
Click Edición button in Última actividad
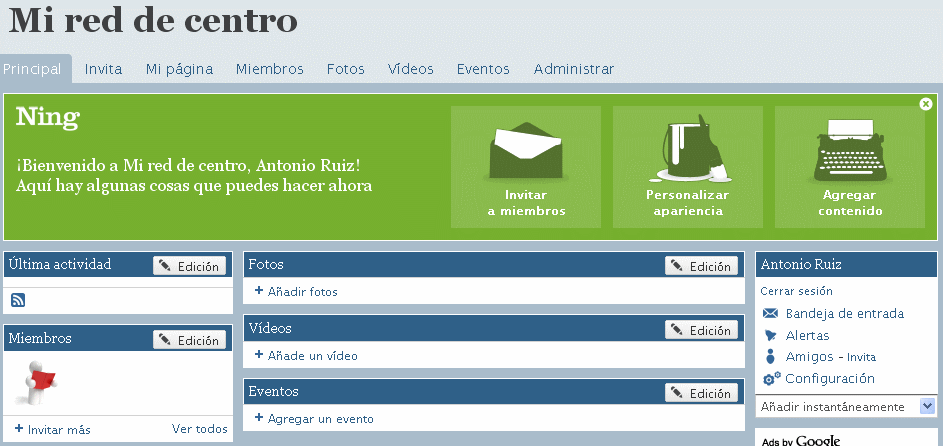click(x=189, y=266)
